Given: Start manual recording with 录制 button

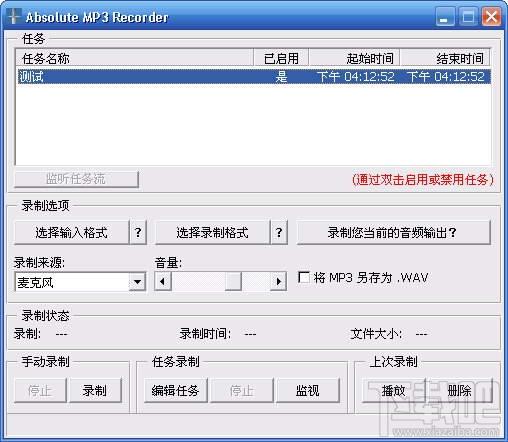Looking at the screenshot, I should click(x=95, y=390).
